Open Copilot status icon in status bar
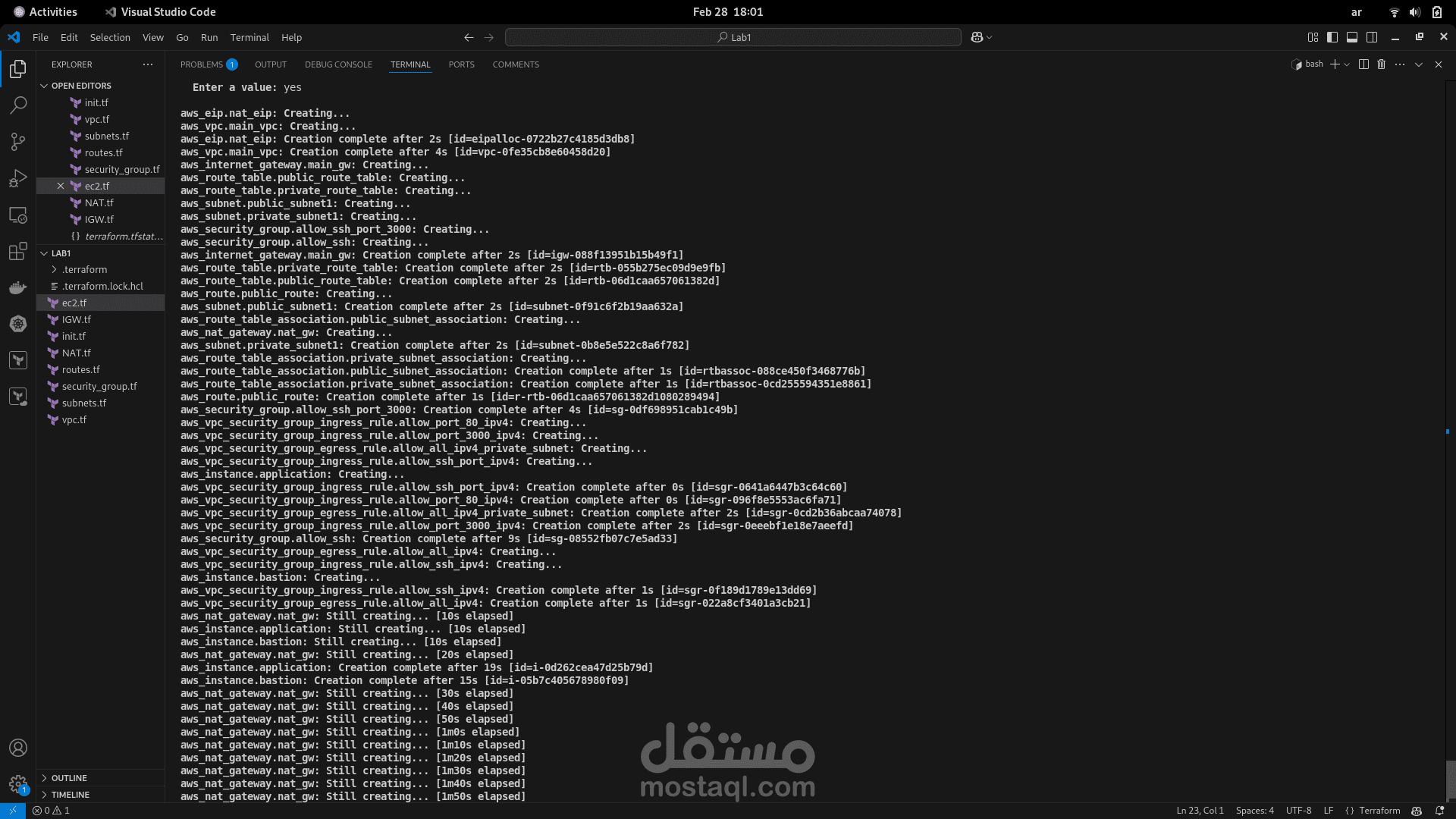The height and width of the screenshot is (819, 1456). [x=1417, y=811]
